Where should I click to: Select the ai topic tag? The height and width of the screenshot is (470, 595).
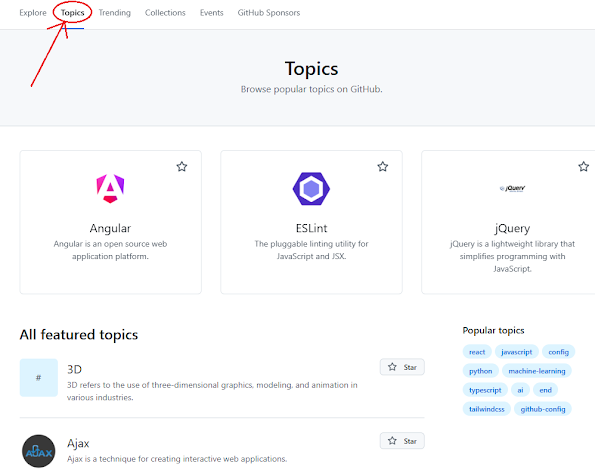click(520, 390)
